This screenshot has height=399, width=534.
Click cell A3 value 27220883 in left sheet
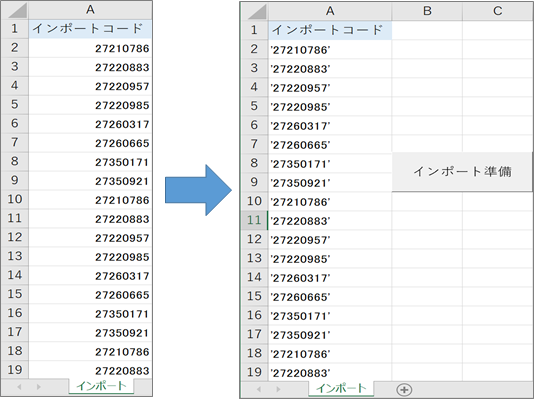click(90, 67)
